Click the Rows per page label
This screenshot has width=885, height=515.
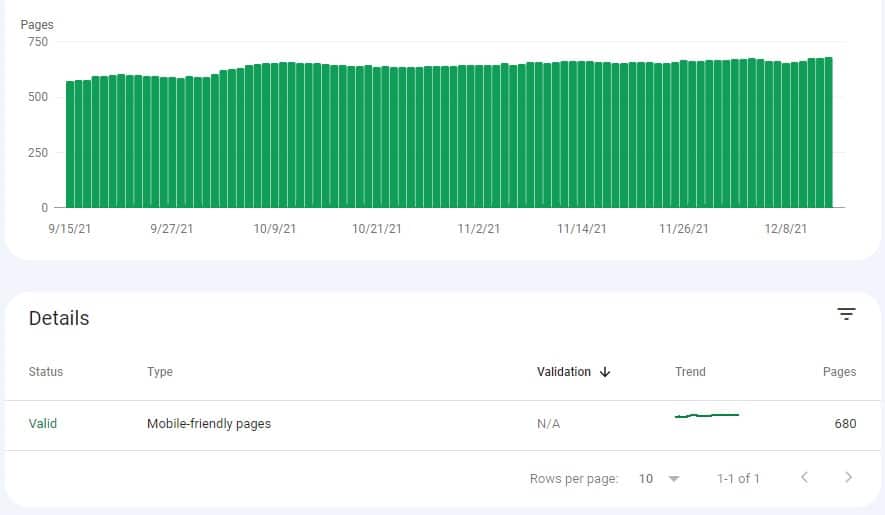573,479
